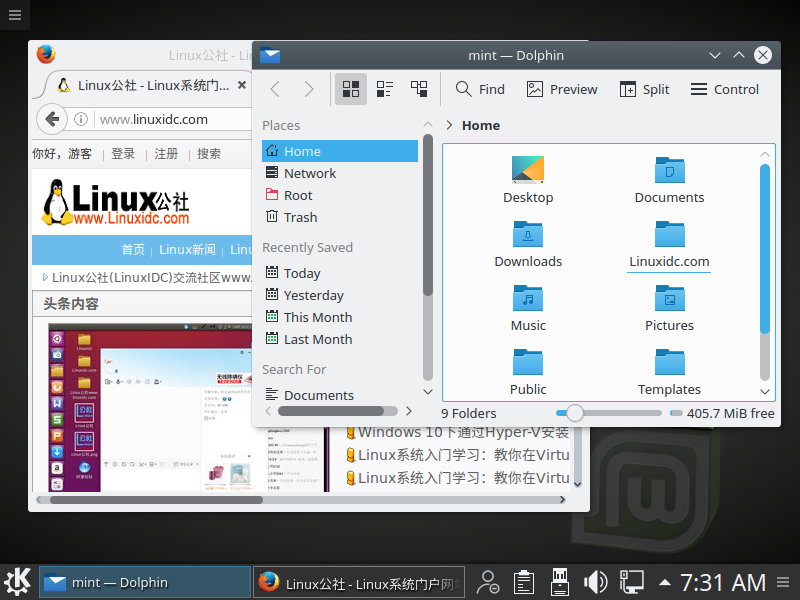The width and height of the screenshot is (800, 600).
Task: Split the Dolphin view
Action: (x=644, y=89)
